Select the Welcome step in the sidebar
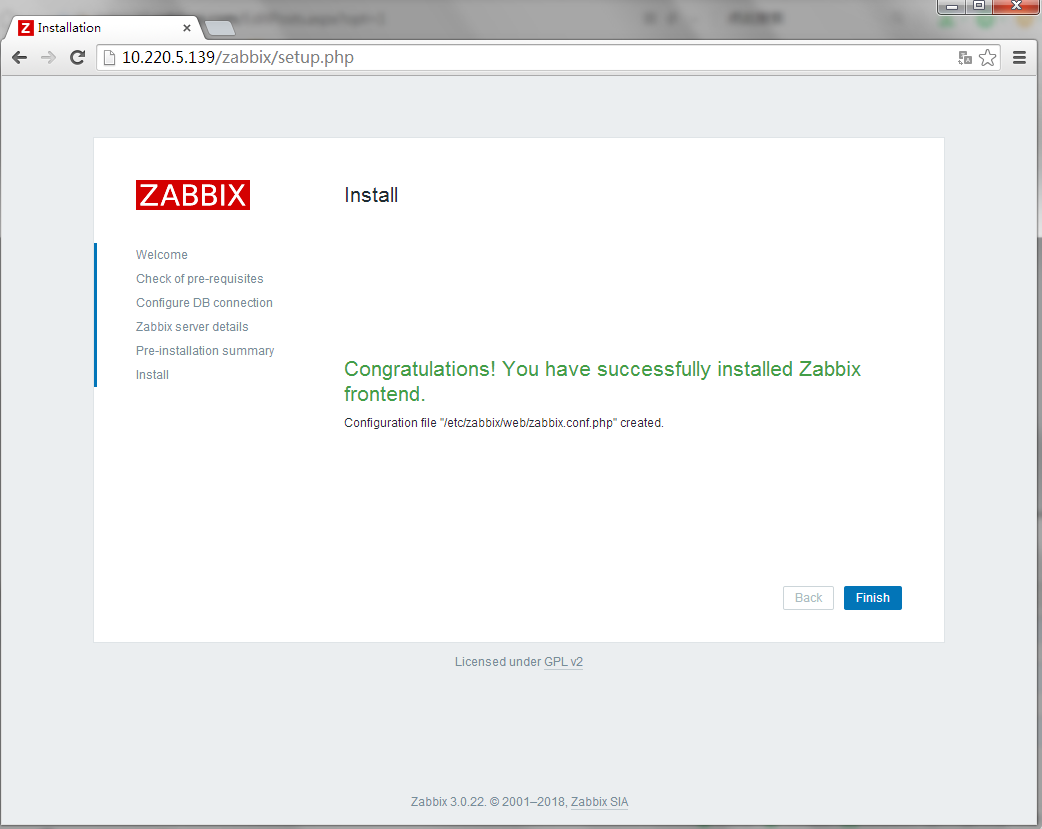This screenshot has height=829, width=1042. pyautogui.click(x=161, y=255)
